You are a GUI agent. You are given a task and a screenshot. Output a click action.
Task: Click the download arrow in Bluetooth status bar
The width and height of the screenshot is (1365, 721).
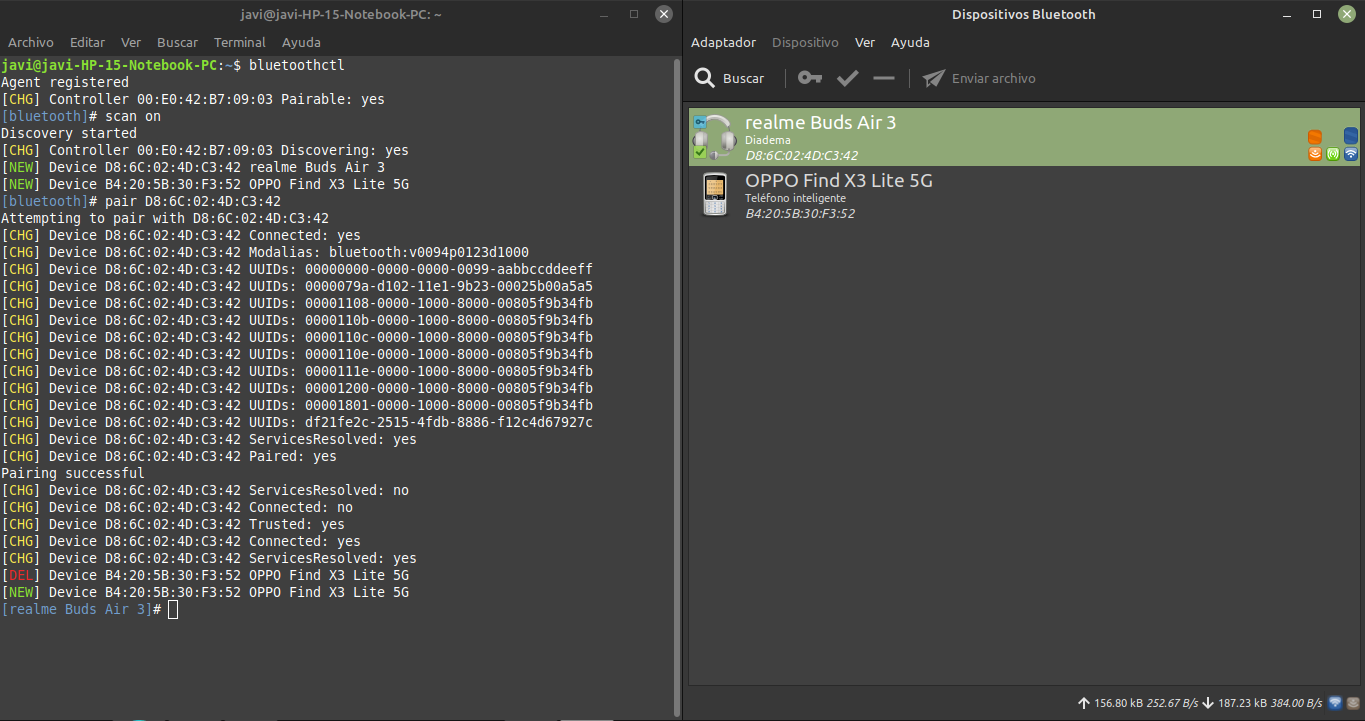pyautogui.click(x=1208, y=703)
